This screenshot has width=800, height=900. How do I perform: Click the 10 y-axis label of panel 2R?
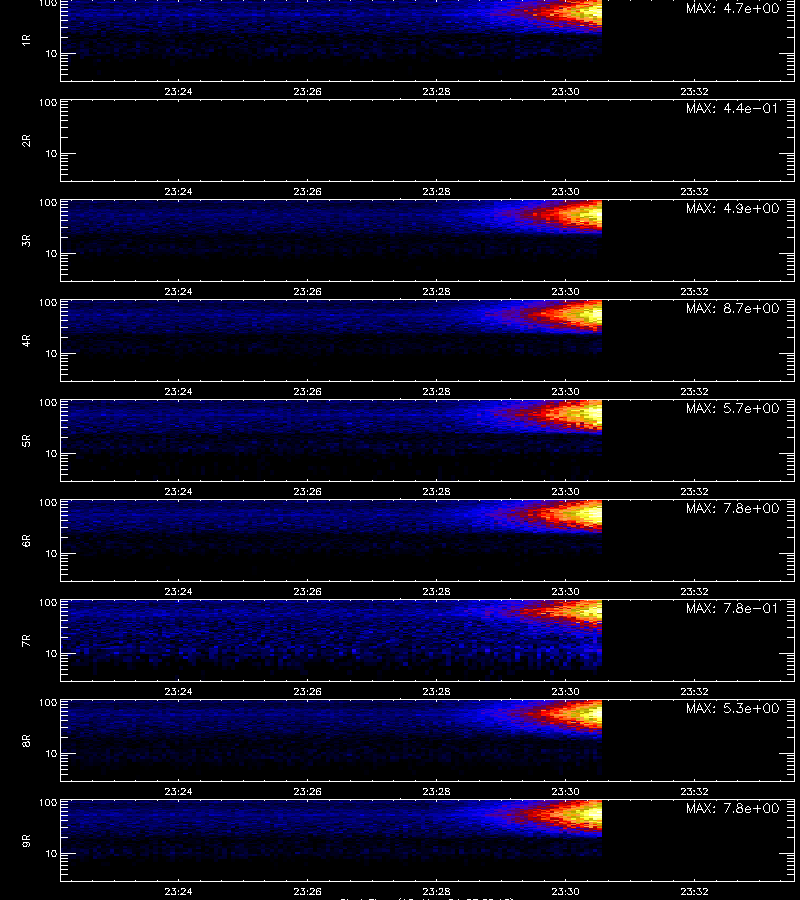(x=51, y=153)
